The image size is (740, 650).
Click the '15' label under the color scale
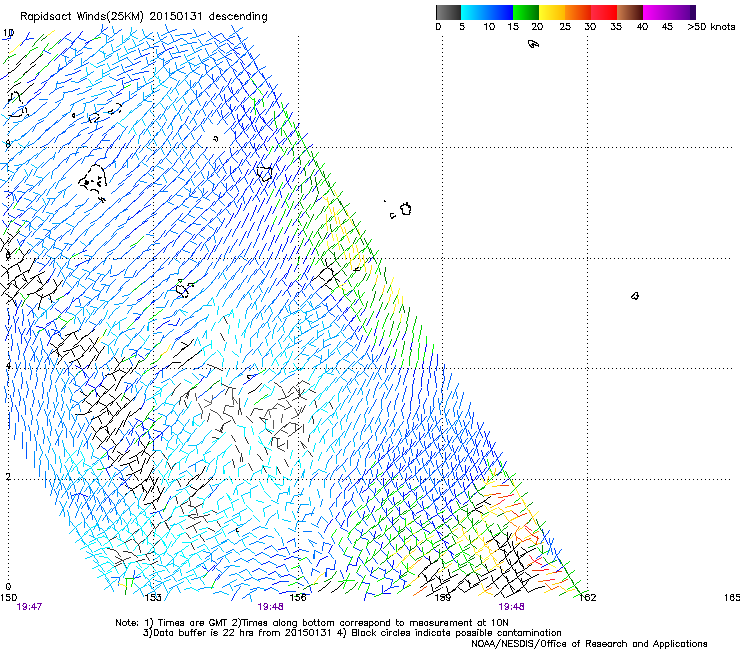coord(513,26)
